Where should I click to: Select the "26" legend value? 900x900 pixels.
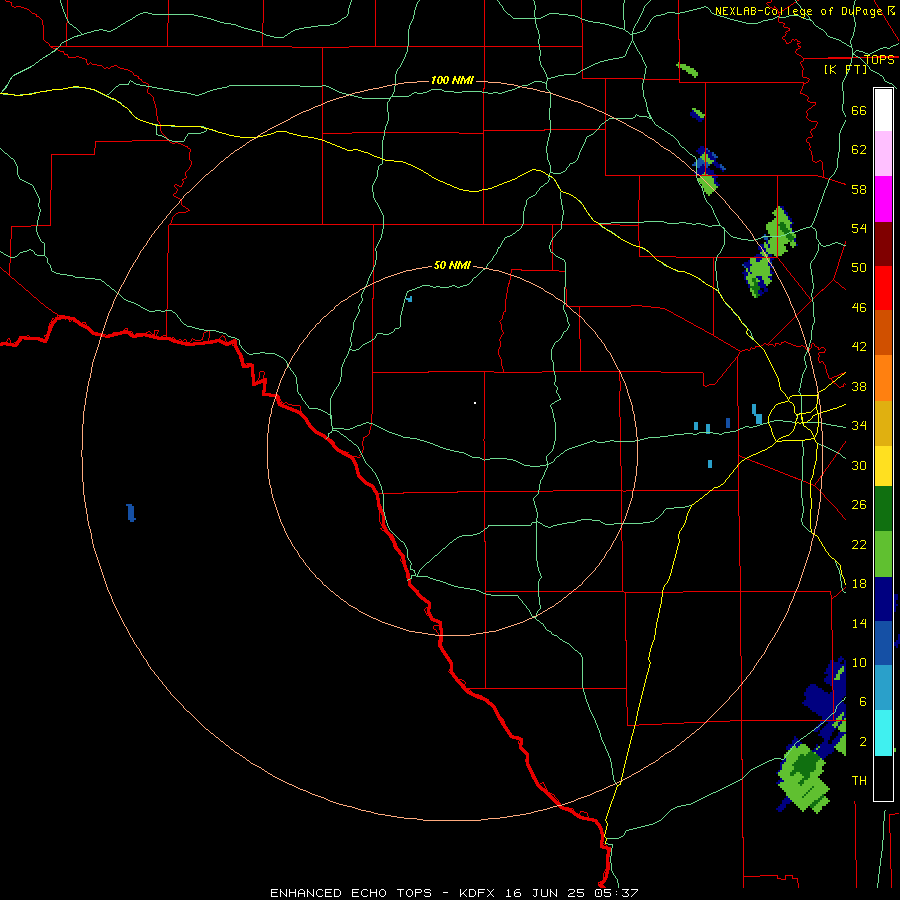(859, 505)
